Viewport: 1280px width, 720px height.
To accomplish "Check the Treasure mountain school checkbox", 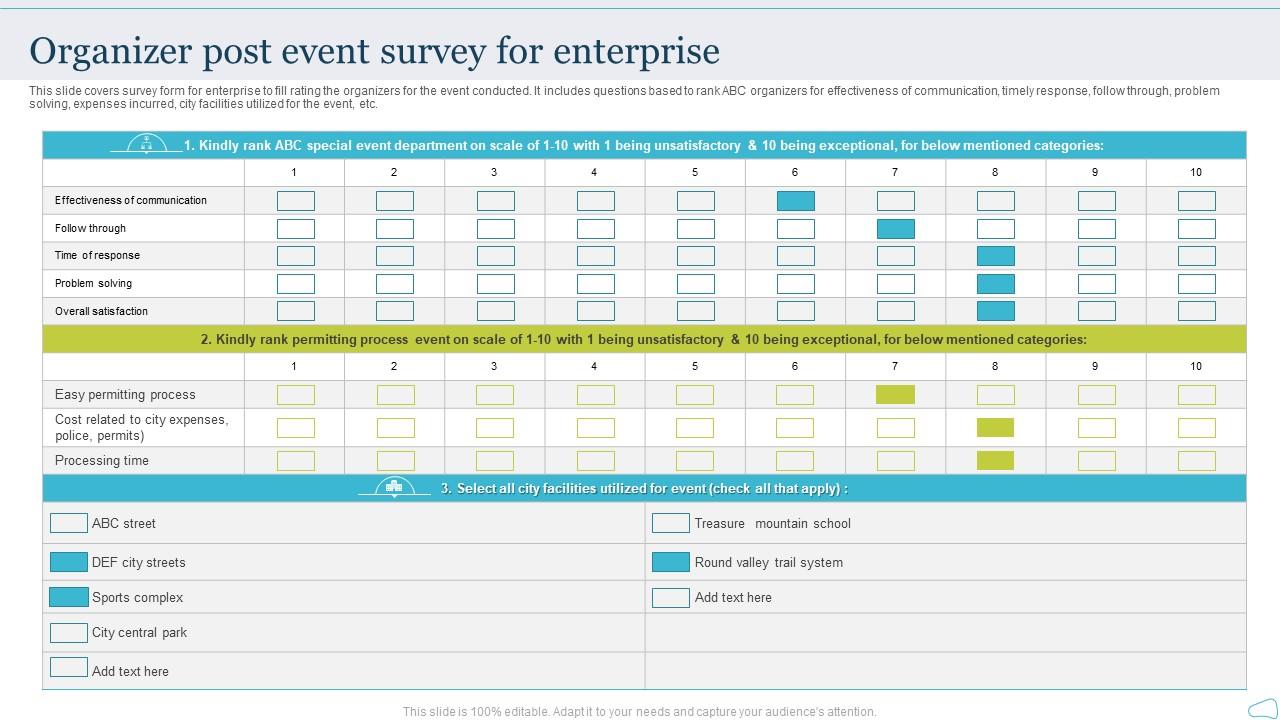I will (x=670, y=522).
